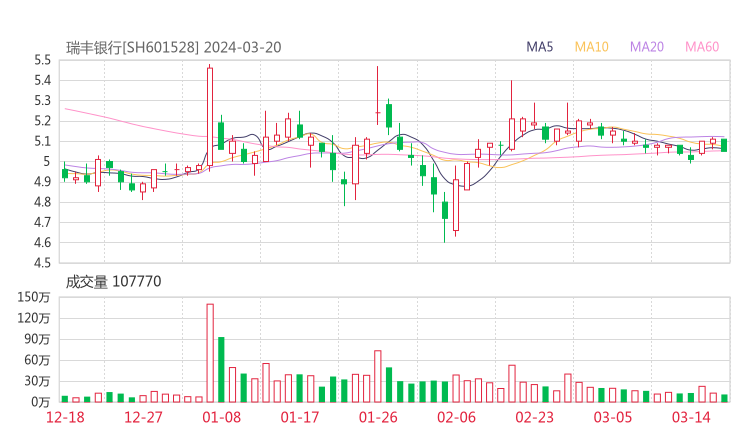This screenshot has width=740, height=440.
Task: Click the tallest red volume bar
Action: pyautogui.click(x=210, y=352)
